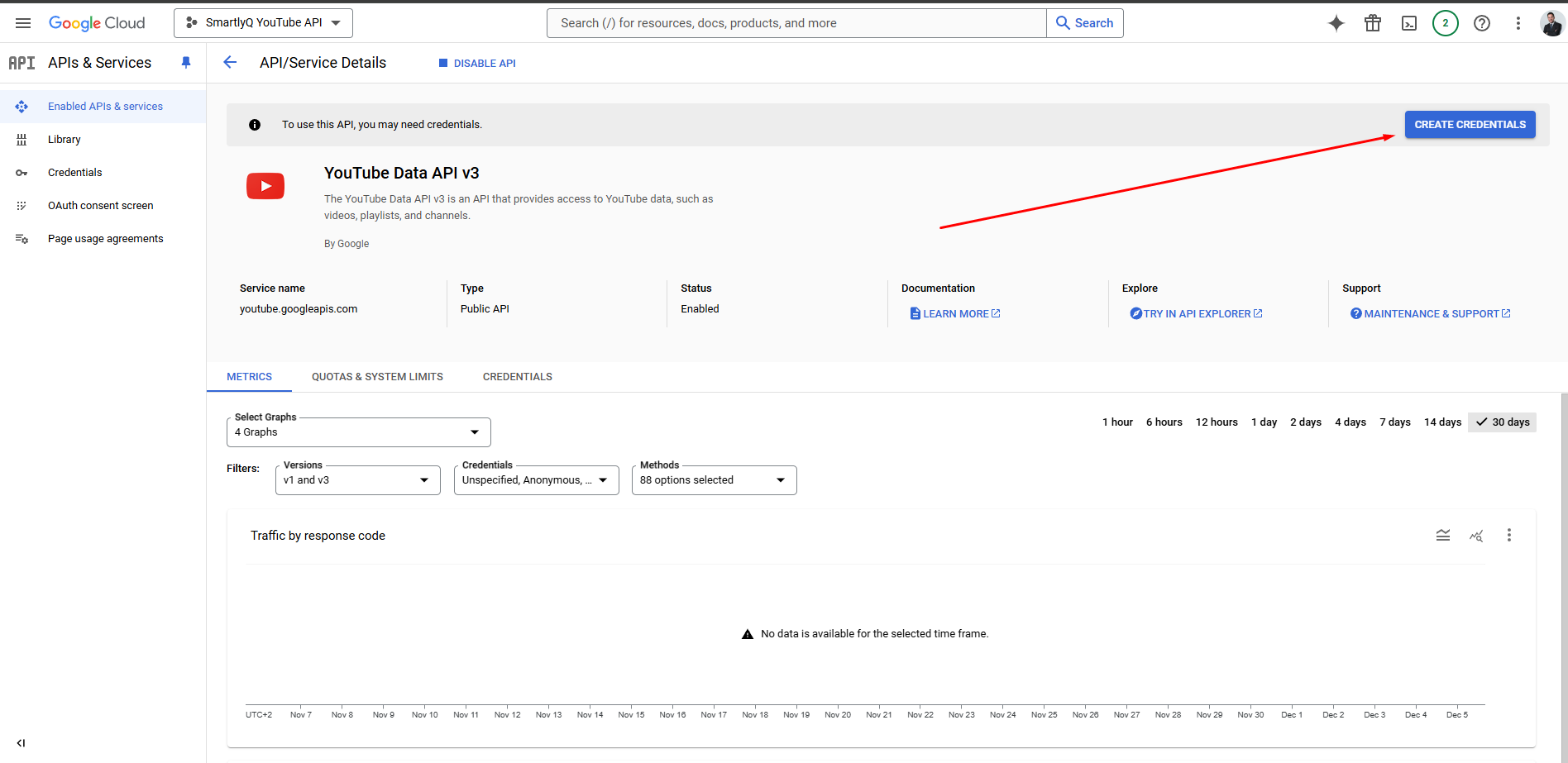This screenshot has width=1568, height=763.
Task: Open Metrics Explorer chart icon
Action: [1476, 536]
